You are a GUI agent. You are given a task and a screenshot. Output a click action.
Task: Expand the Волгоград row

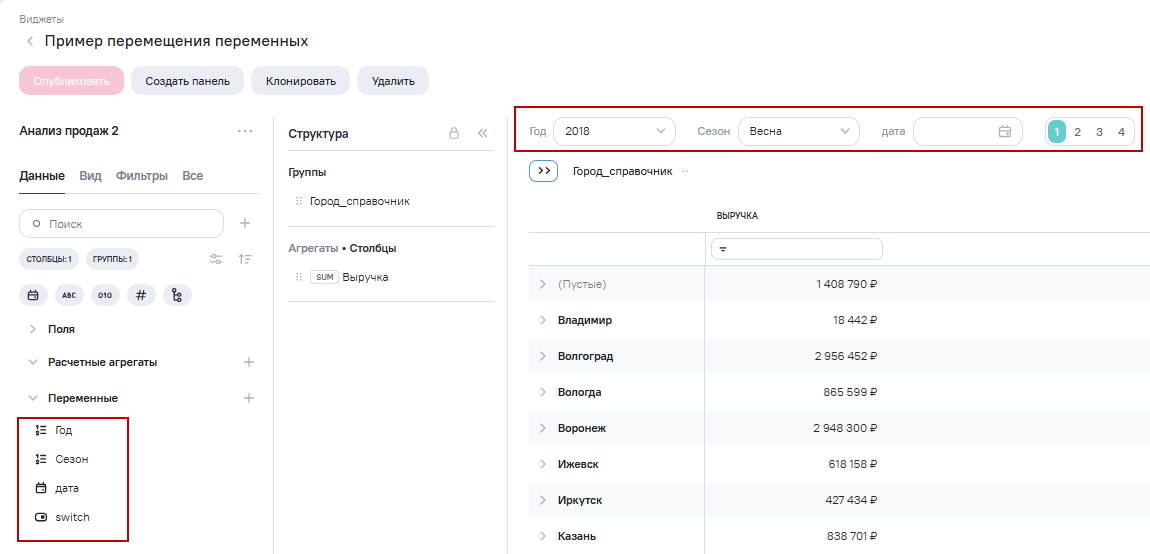click(x=543, y=356)
